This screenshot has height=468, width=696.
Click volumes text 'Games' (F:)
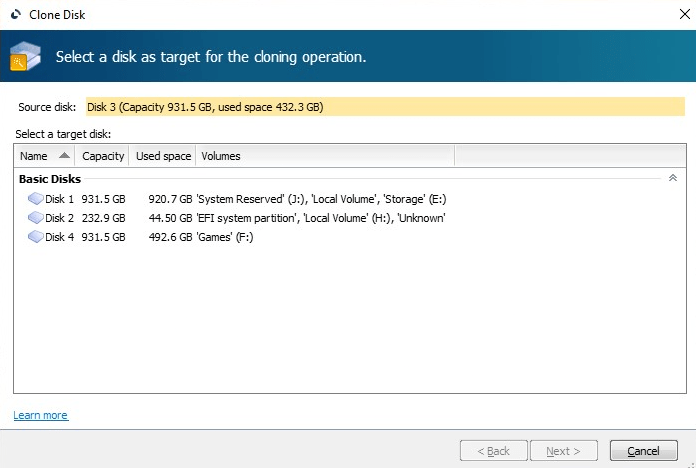coord(225,237)
